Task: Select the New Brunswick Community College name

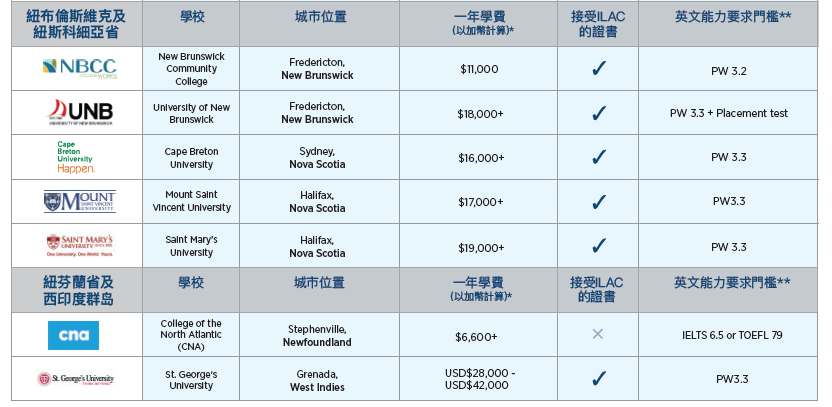Action: coord(191,69)
